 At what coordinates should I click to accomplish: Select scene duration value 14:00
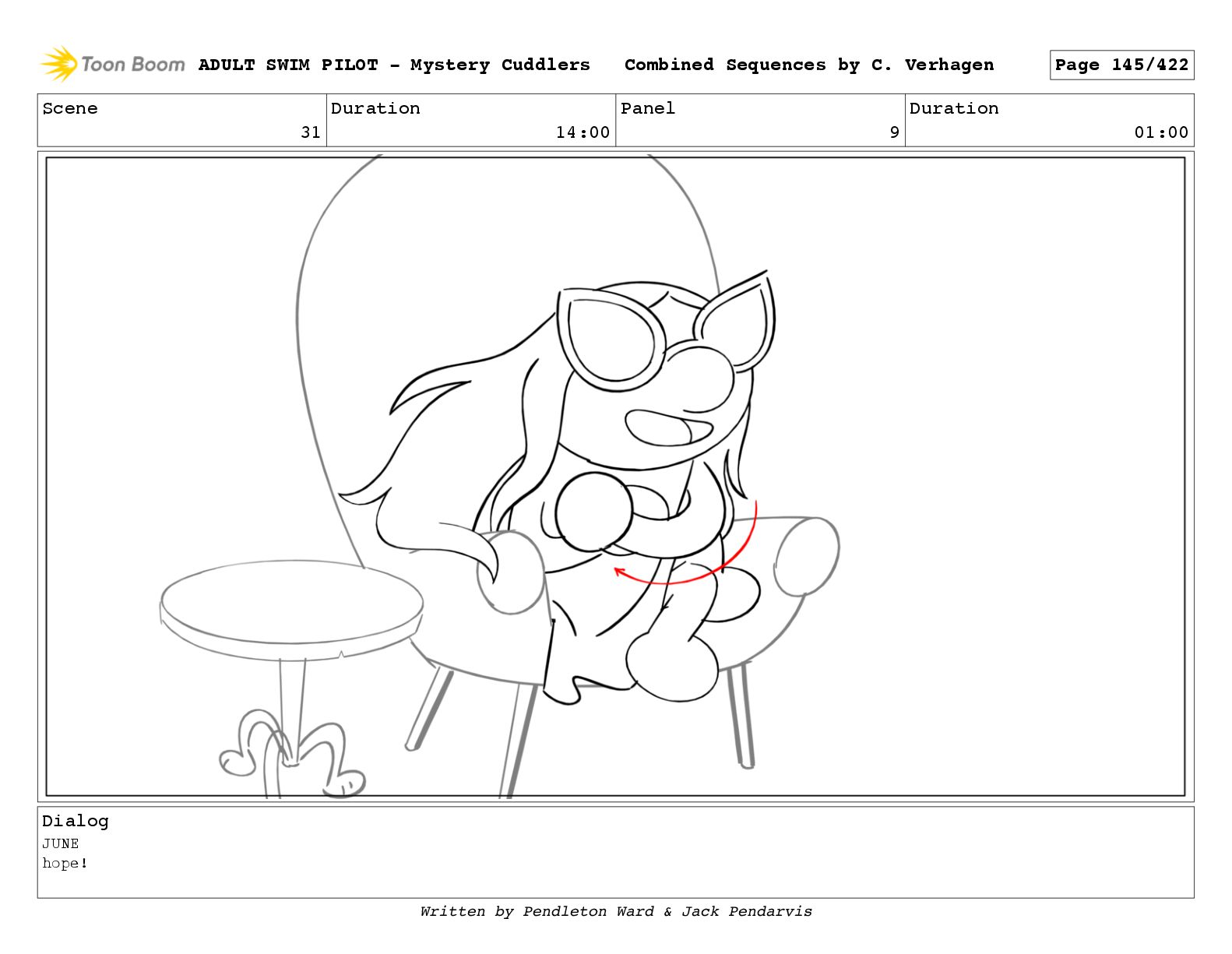[583, 132]
